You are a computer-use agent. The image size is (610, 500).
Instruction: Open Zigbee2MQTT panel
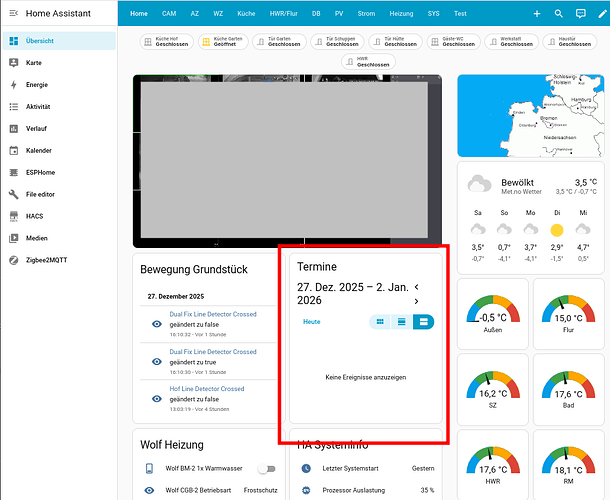click(x=59, y=260)
